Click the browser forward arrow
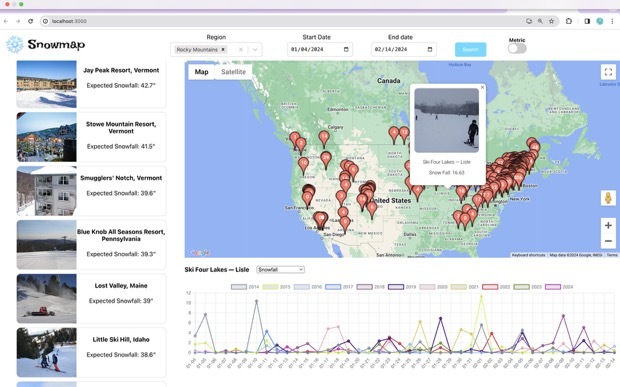 [x=18, y=21]
